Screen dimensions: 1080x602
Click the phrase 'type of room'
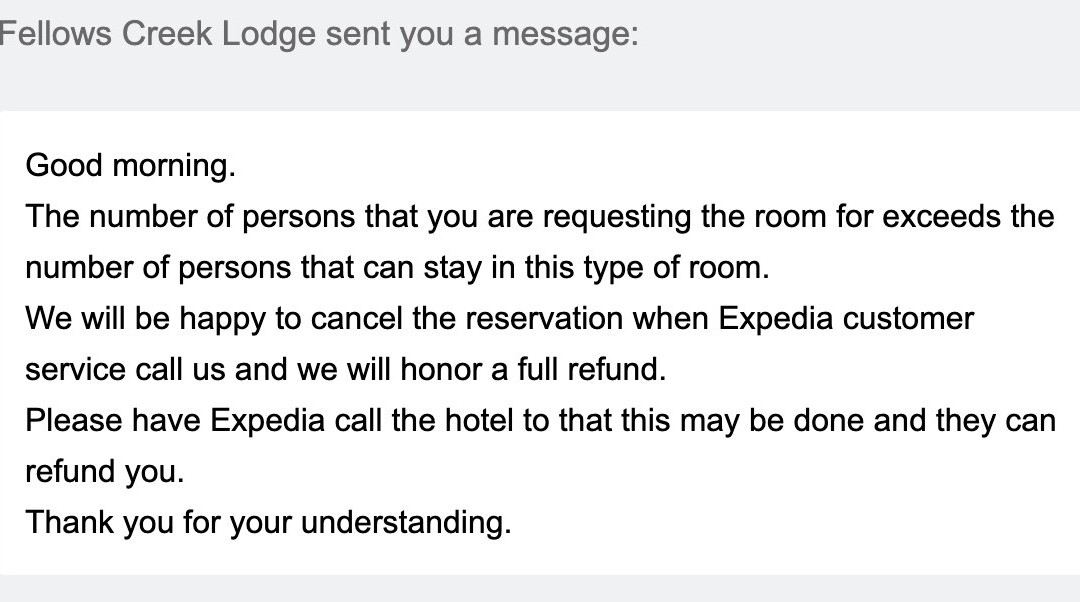click(x=680, y=268)
